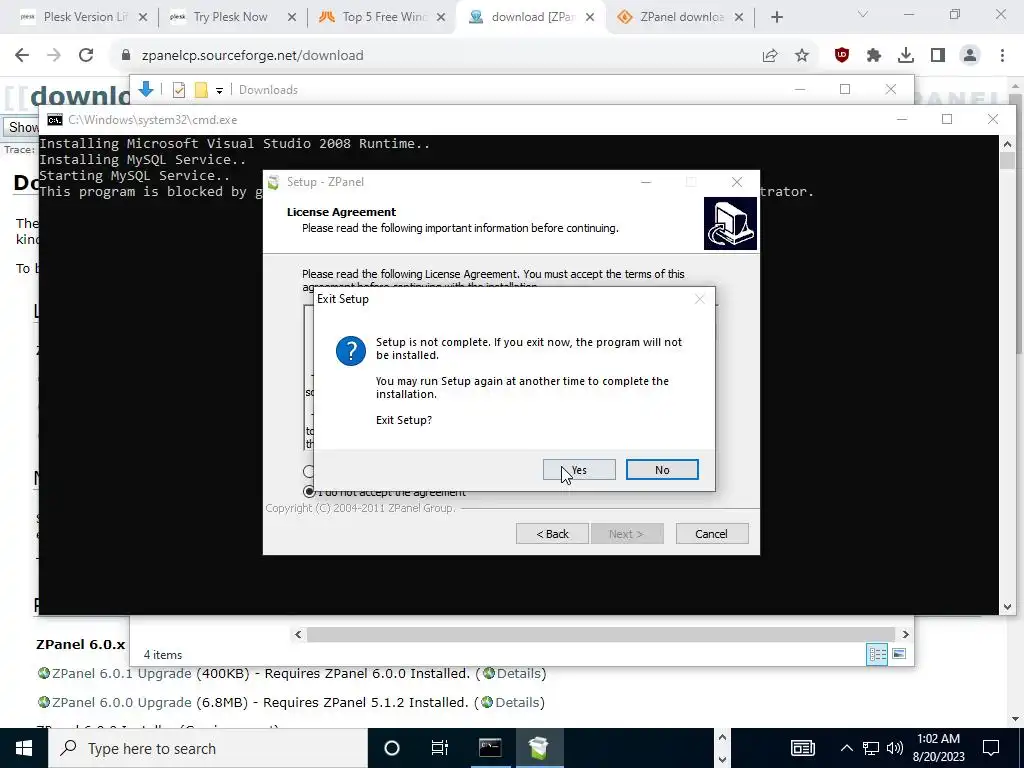Open the notification center
1024x768 pixels.
point(991,748)
